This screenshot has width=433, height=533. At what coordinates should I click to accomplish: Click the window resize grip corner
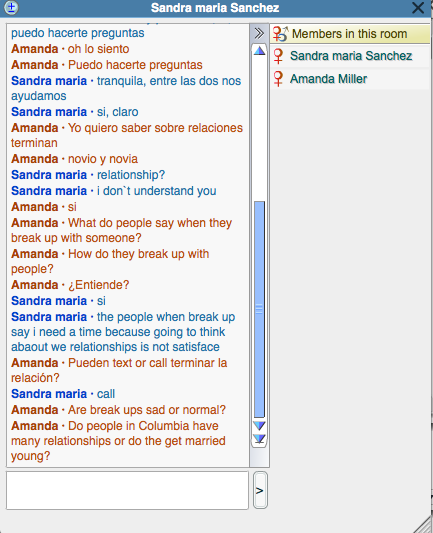422,524
